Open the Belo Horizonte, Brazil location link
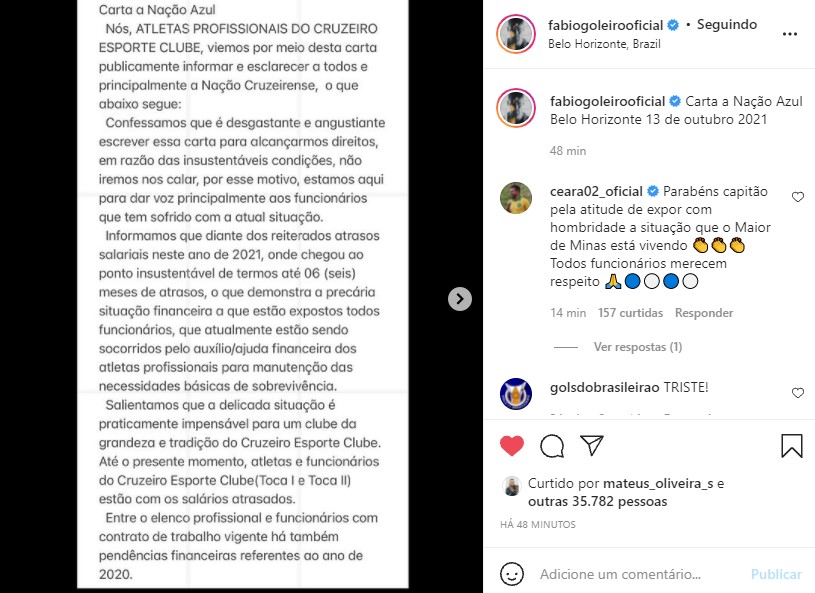The image size is (815, 593). pos(604,44)
